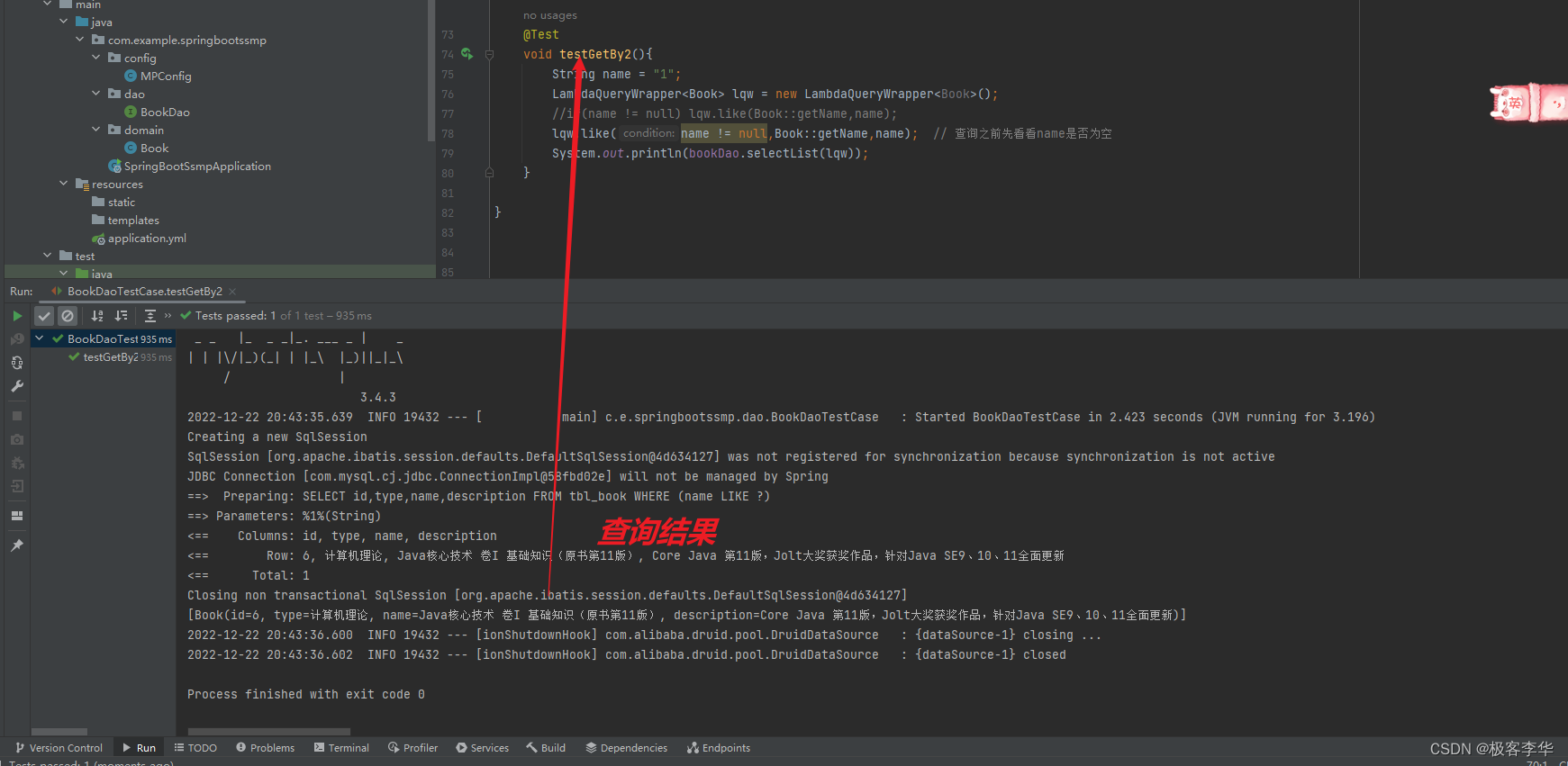Screen dimensions: 1568x766
Task: Click the camera Dump Threads icon
Action: coord(17,439)
